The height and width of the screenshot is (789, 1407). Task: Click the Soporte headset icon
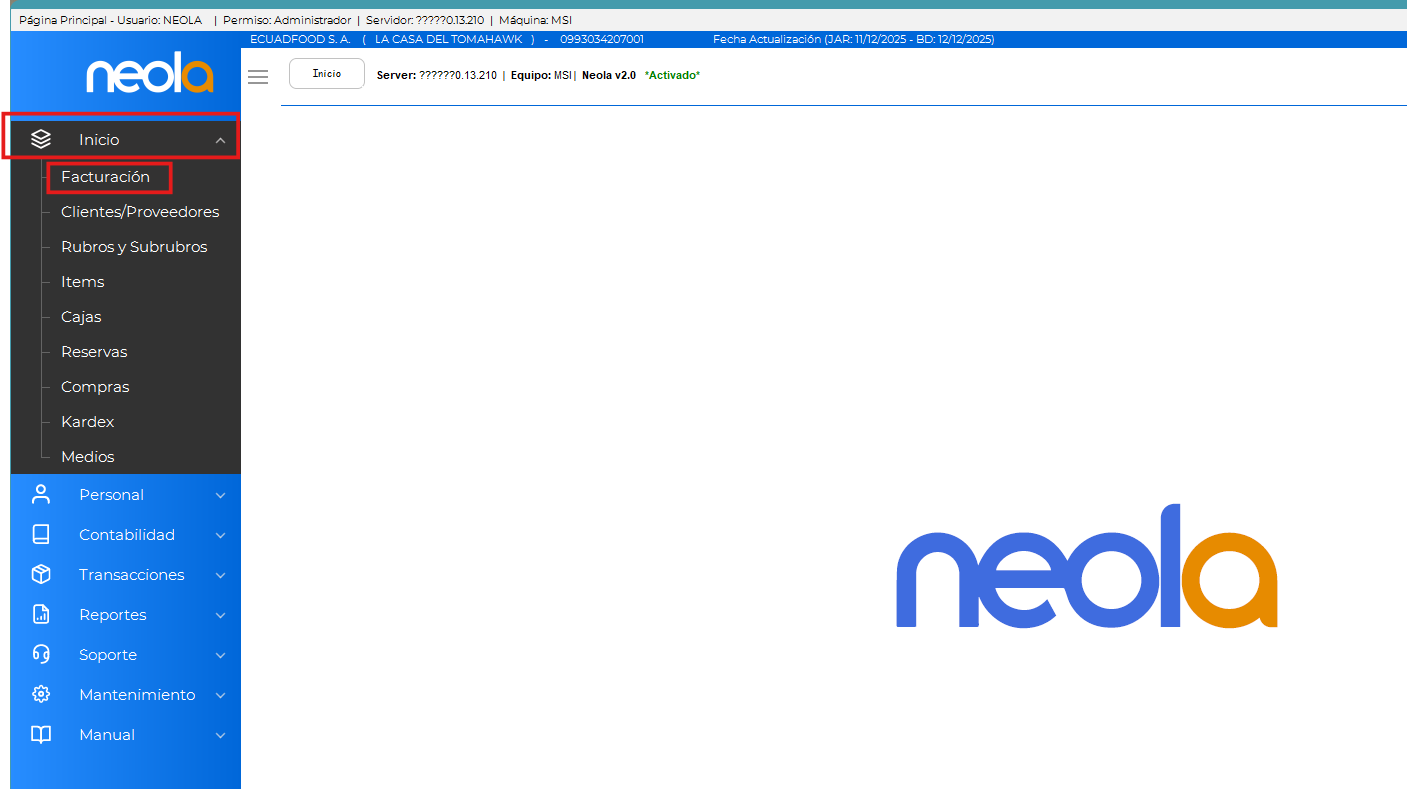tap(41, 654)
